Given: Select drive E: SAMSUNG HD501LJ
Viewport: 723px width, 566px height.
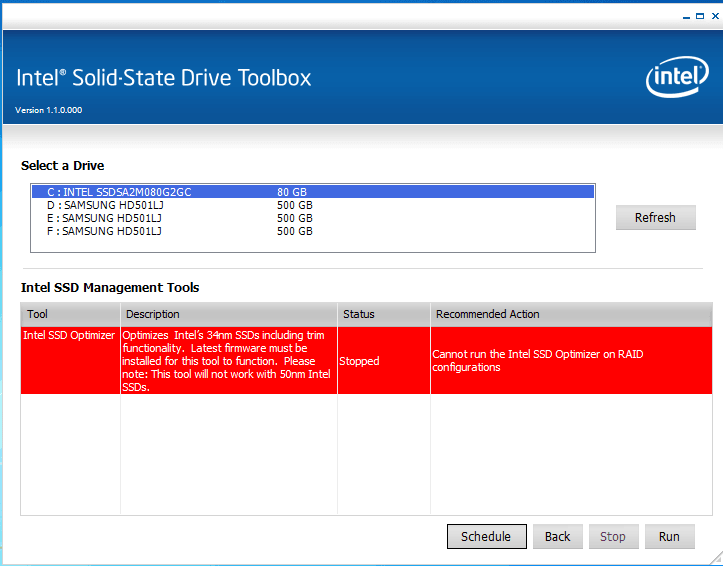Looking at the screenshot, I should (313, 218).
